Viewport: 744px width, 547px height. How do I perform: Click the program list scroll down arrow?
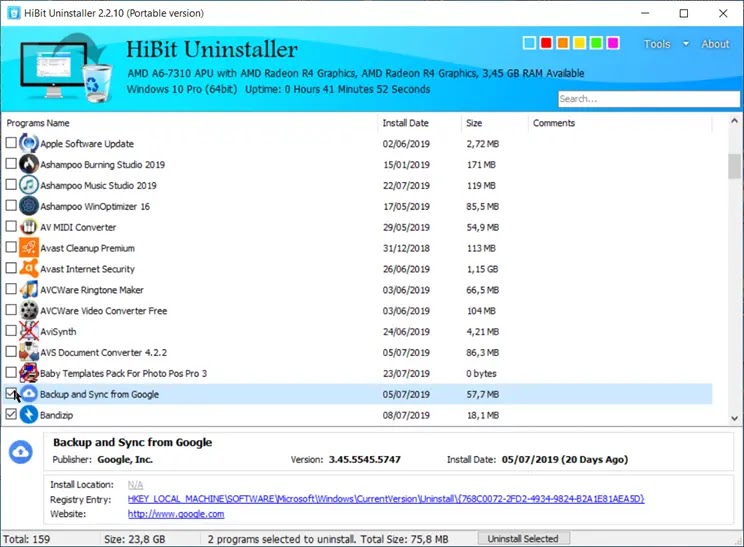tap(734, 418)
